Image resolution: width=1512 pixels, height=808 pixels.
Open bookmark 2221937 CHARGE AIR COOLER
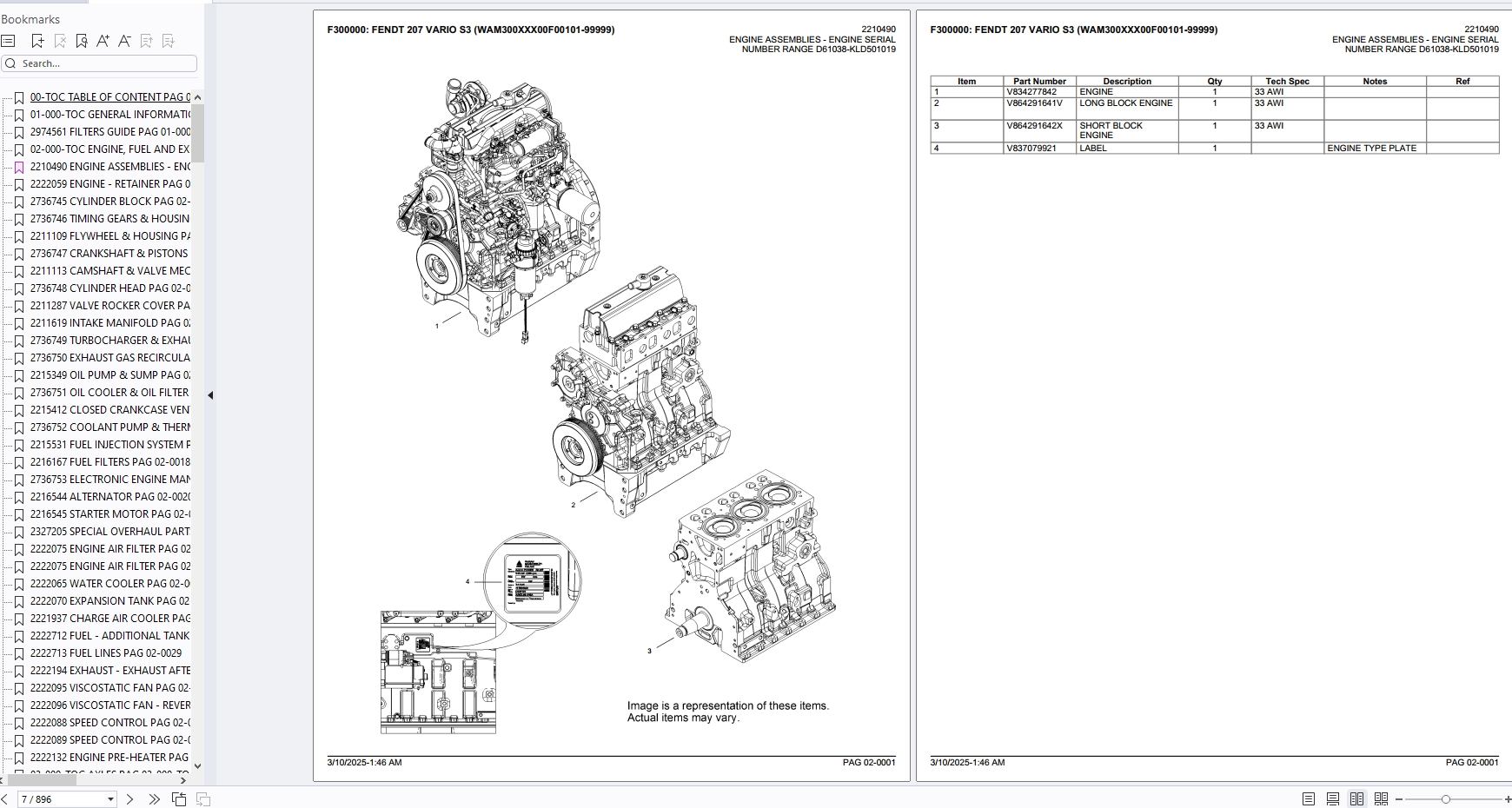pyautogui.click(x=109, y=619)
